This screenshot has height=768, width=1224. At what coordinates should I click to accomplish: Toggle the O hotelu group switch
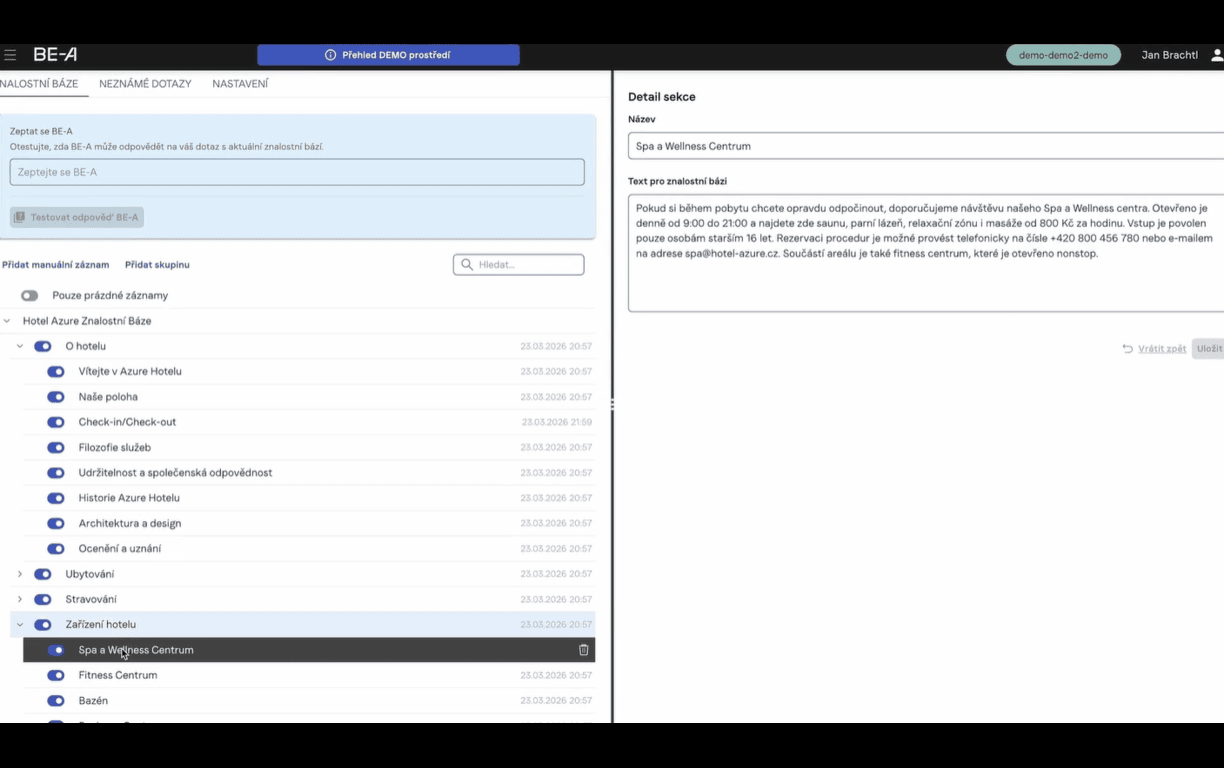(x=43, y=346)
